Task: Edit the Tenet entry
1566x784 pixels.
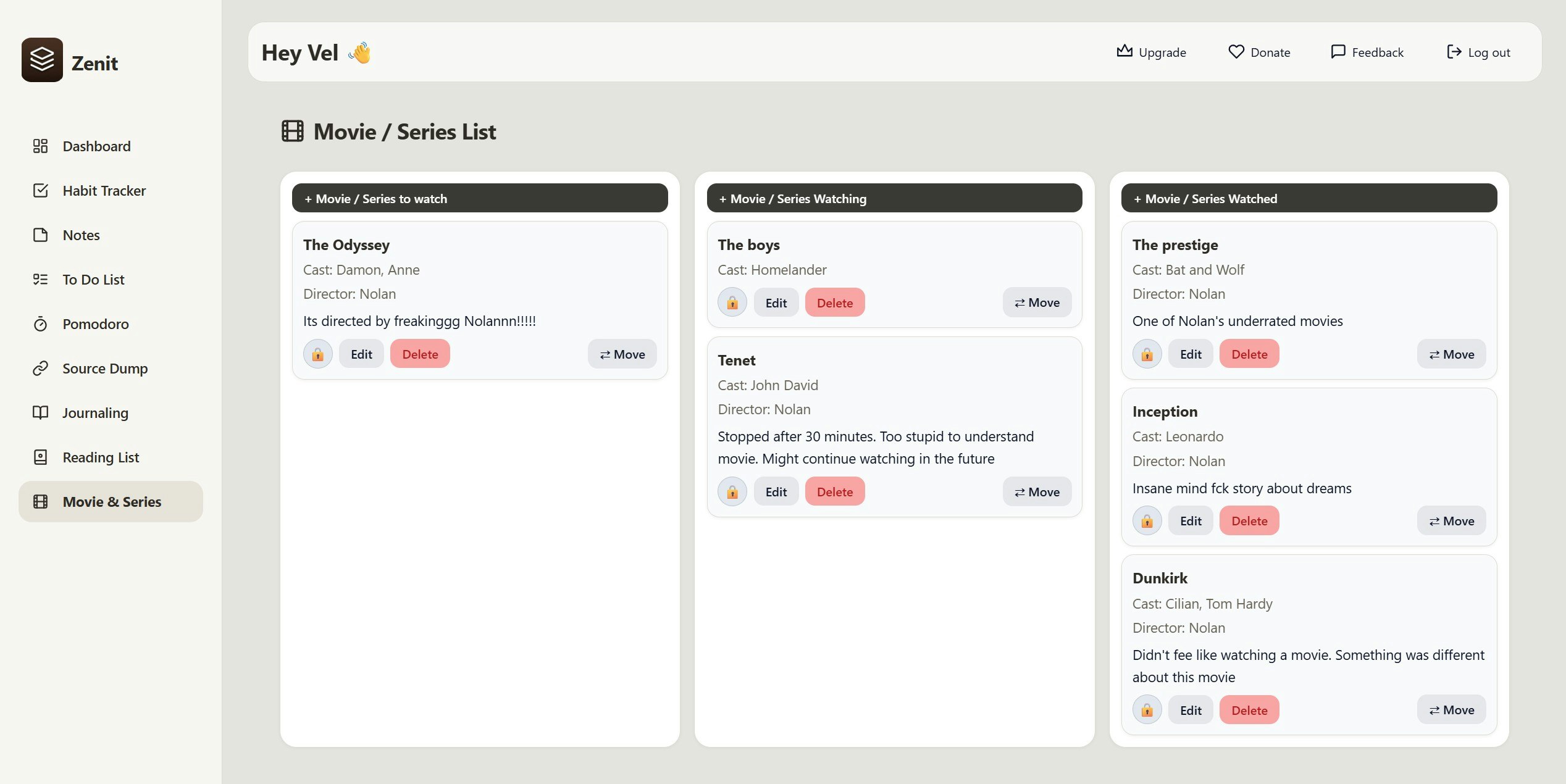Action: click(776, 492)
